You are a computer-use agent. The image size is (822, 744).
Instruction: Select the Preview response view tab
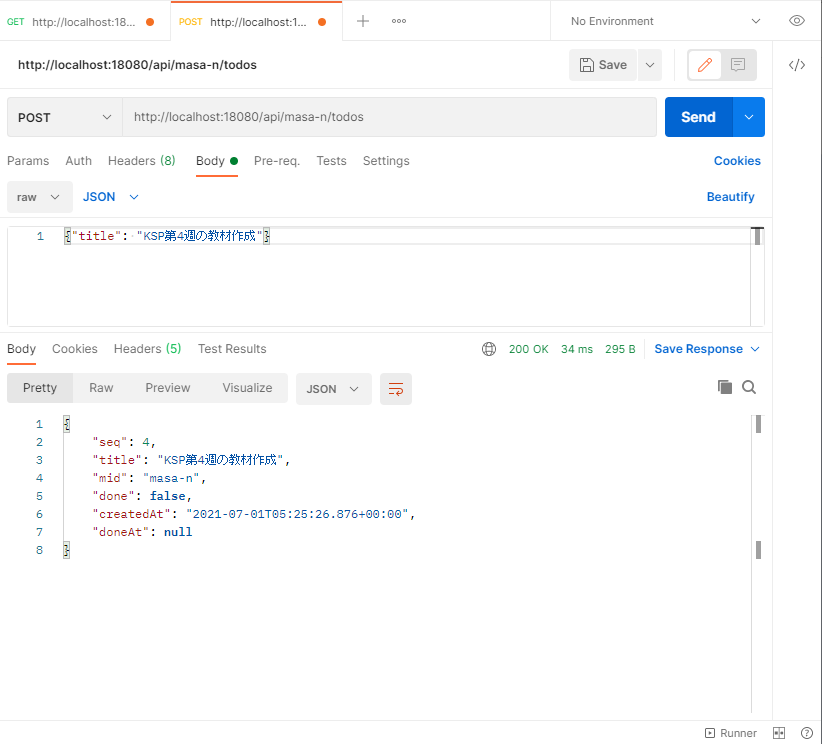coord(167,388)
